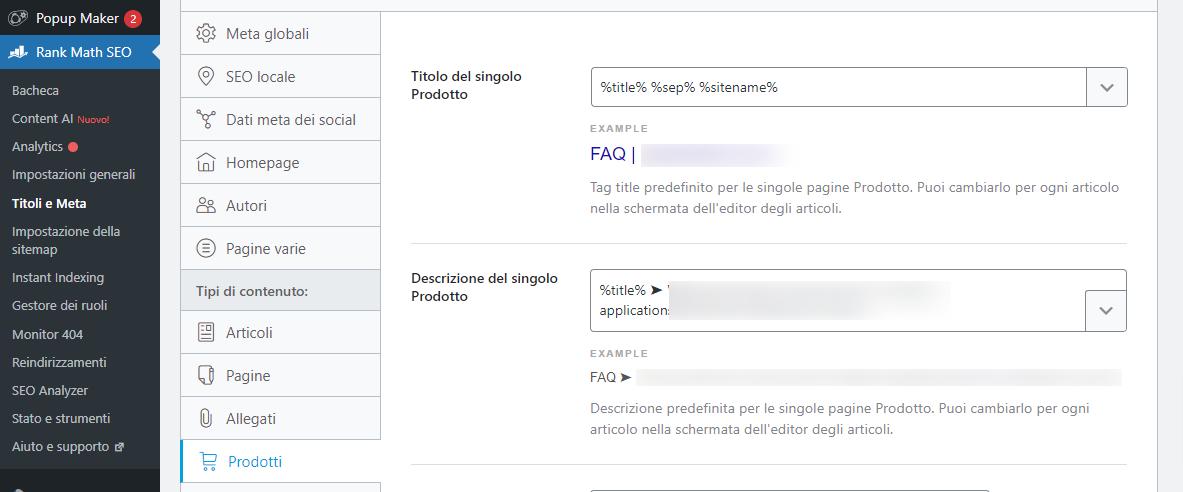1183x492 pixels.
Task: Click the Allegati paperclip icon
Action: click(207, 419)
